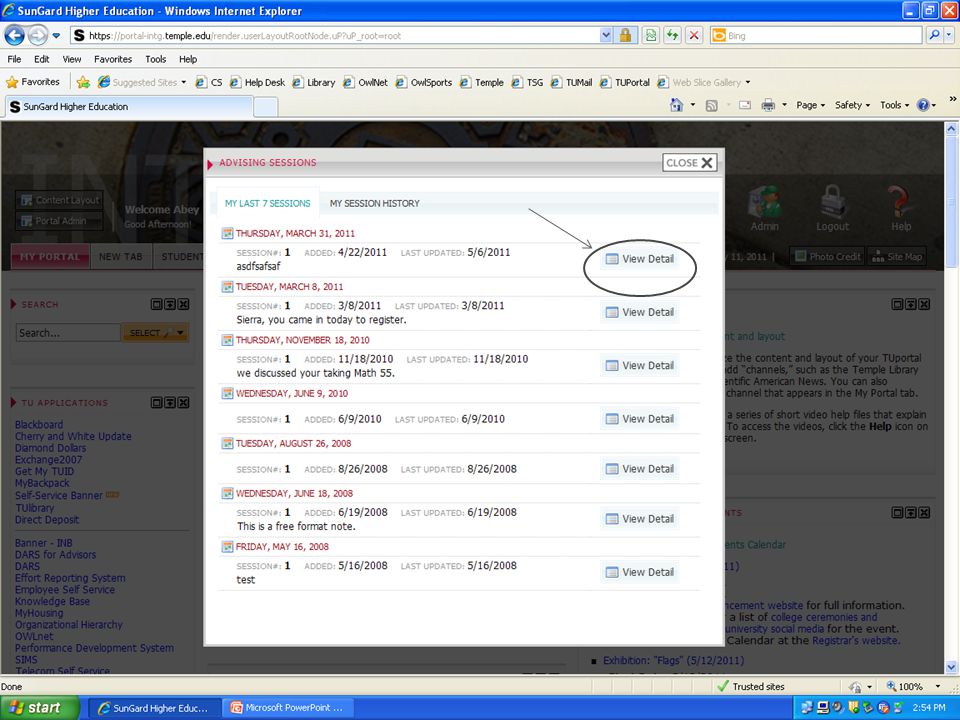Open the Edit menu

click(x=42, y=59)
